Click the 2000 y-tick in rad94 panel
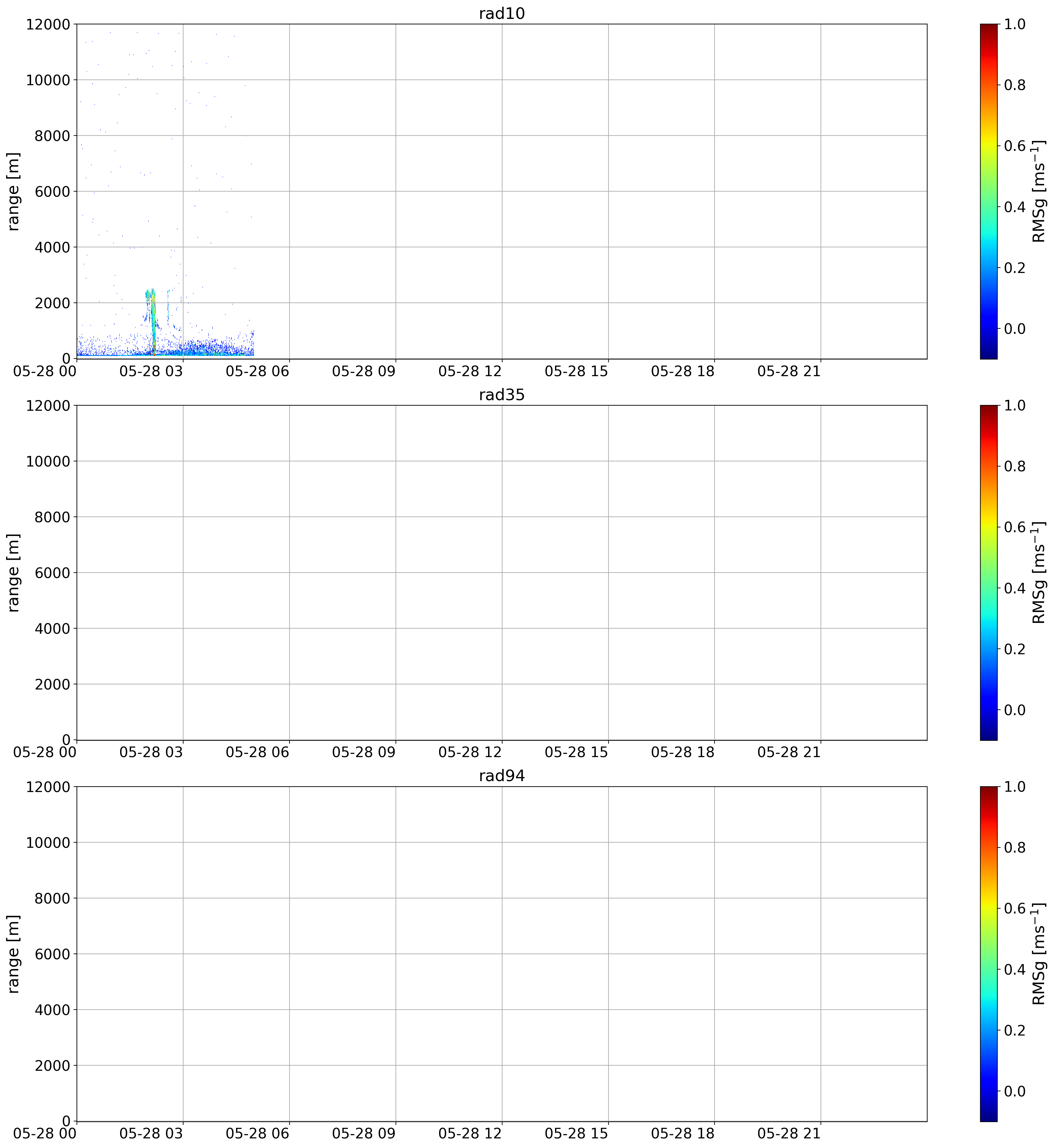 click(53, 1066)
